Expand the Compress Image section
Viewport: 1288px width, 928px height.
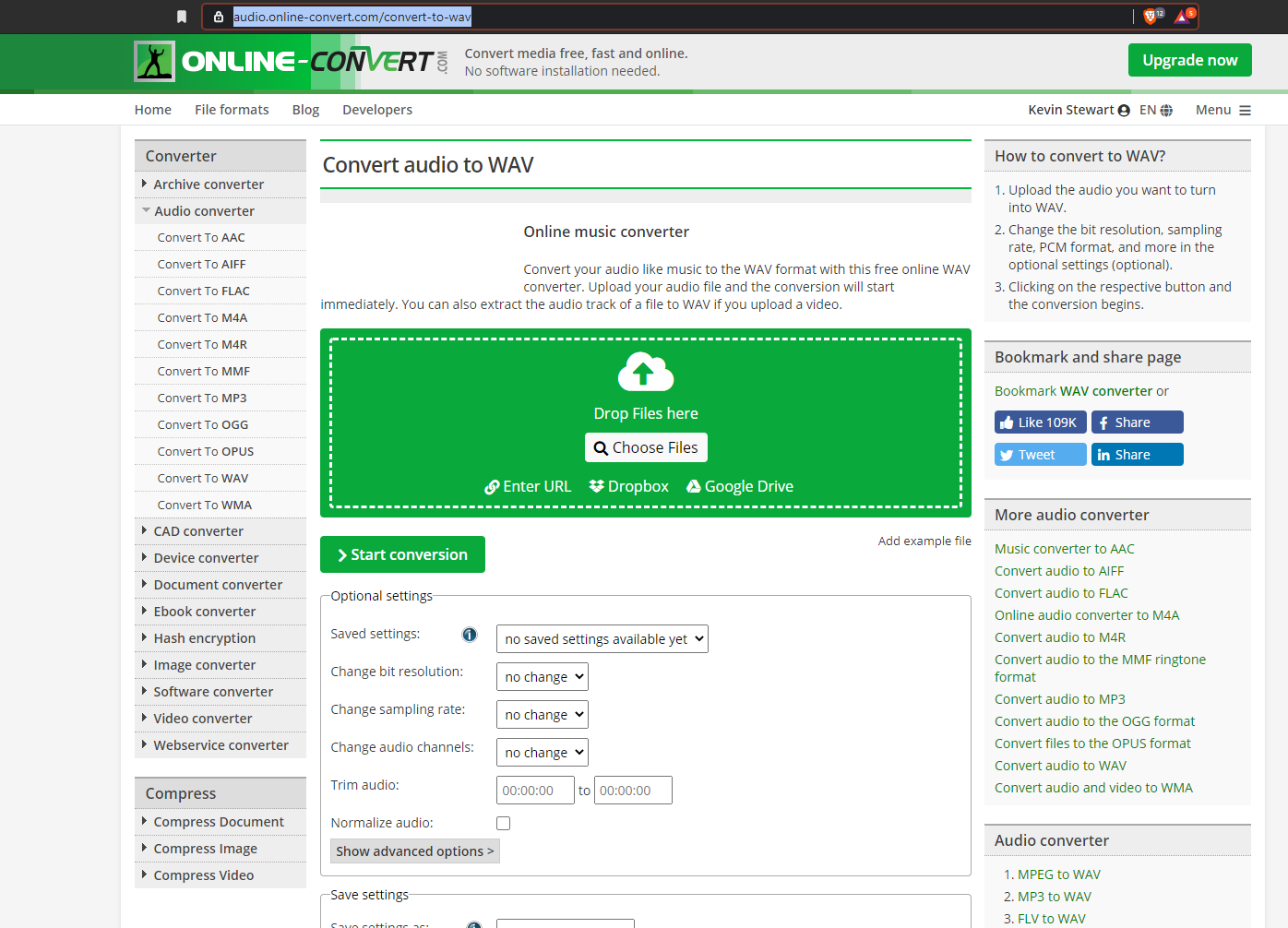tap(221, 849)
